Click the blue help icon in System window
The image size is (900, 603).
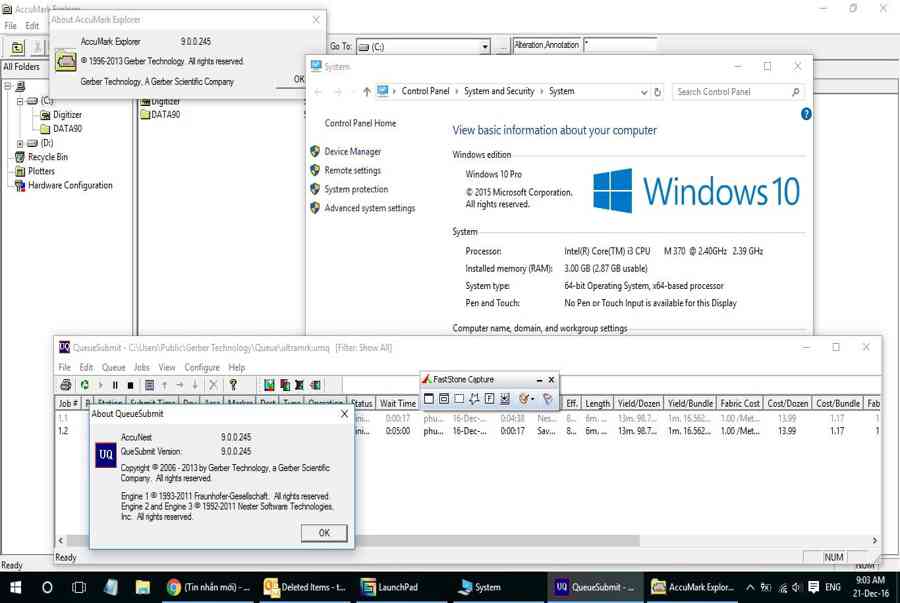pyautogui.click(x=806, y=114)
